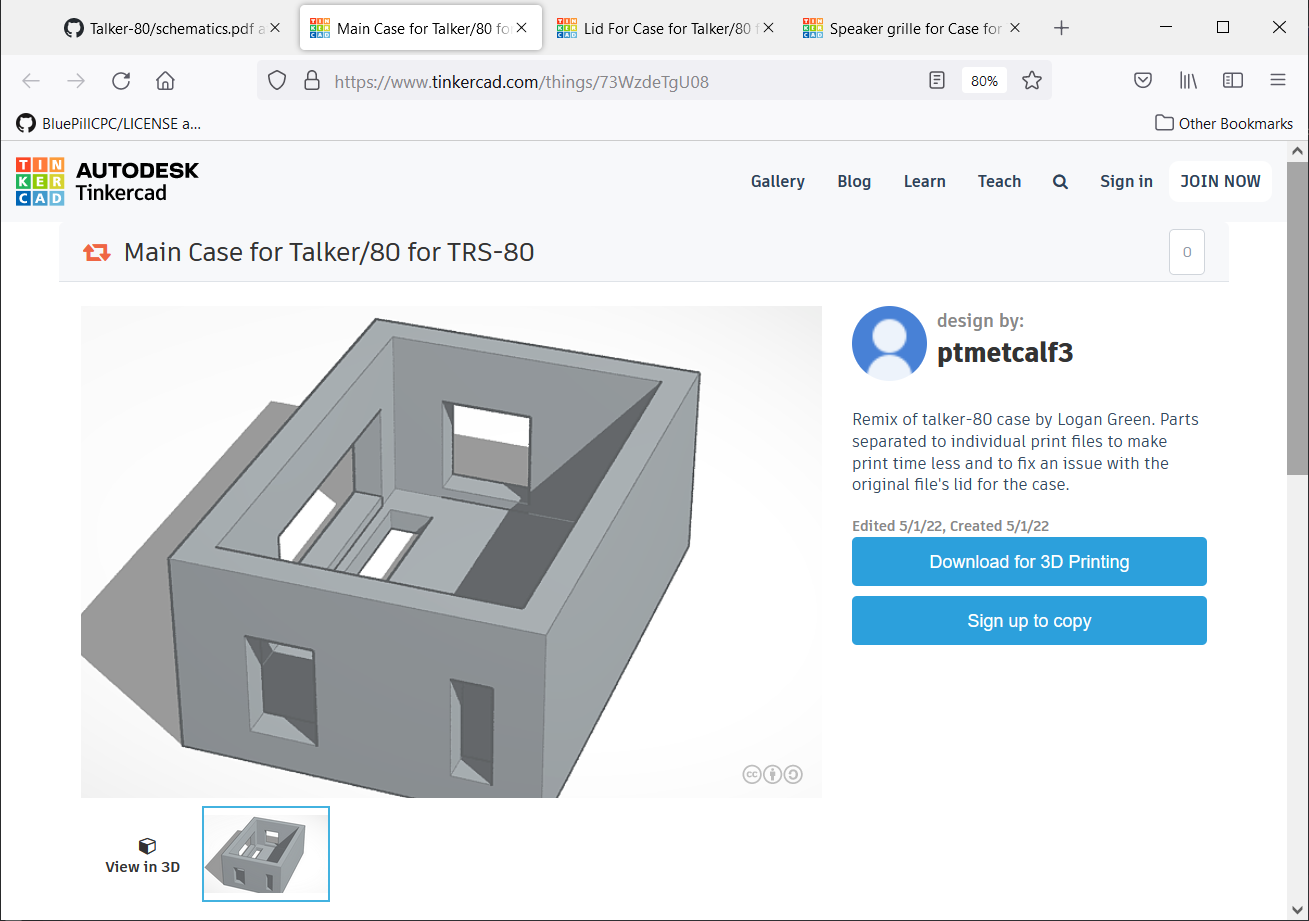Go back one page
This screenshot has width=1309, height=921.
[x=31, y=81]
